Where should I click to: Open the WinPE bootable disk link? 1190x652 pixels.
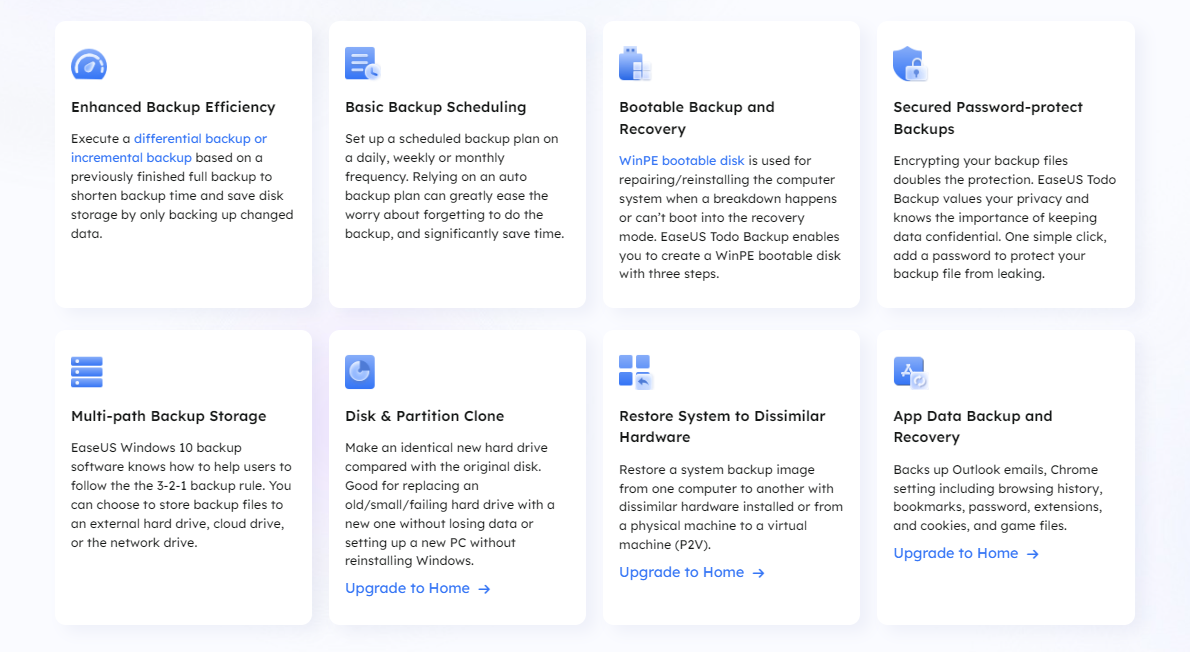coord(681,160)
